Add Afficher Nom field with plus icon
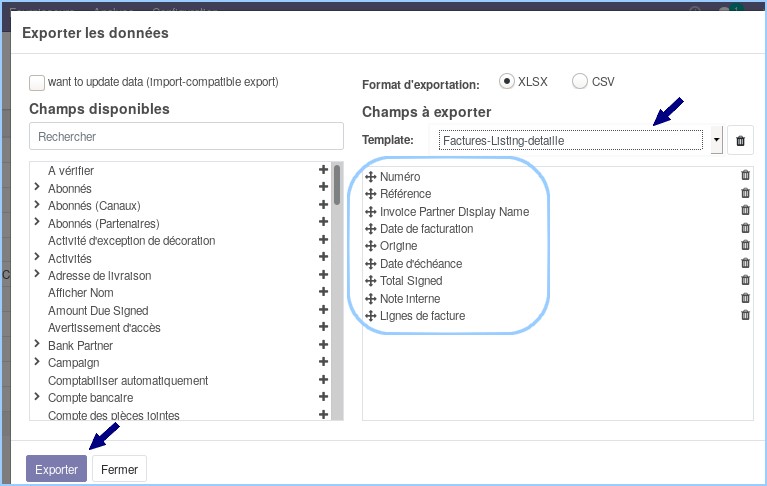Screen dimensions: 767x486 click(323, 292)
